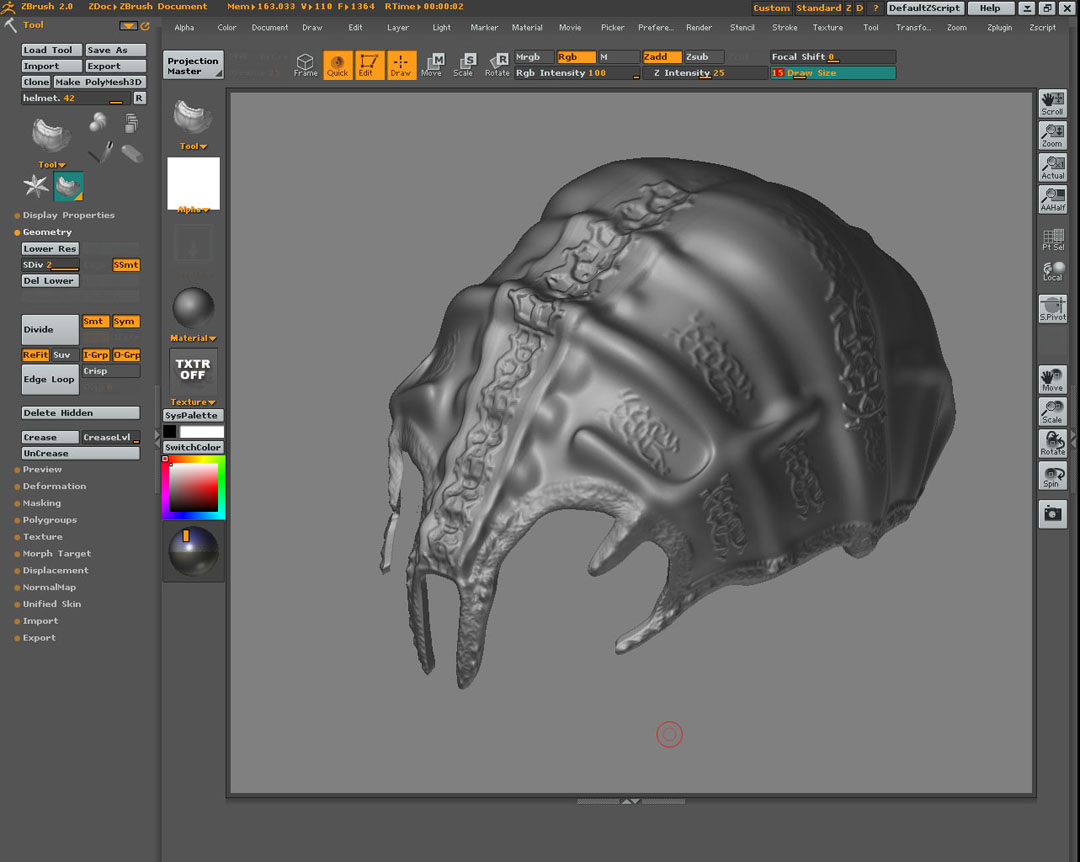Activate the S.Pivot icon
This screenshot has width=1080, height=862.
1052,309
